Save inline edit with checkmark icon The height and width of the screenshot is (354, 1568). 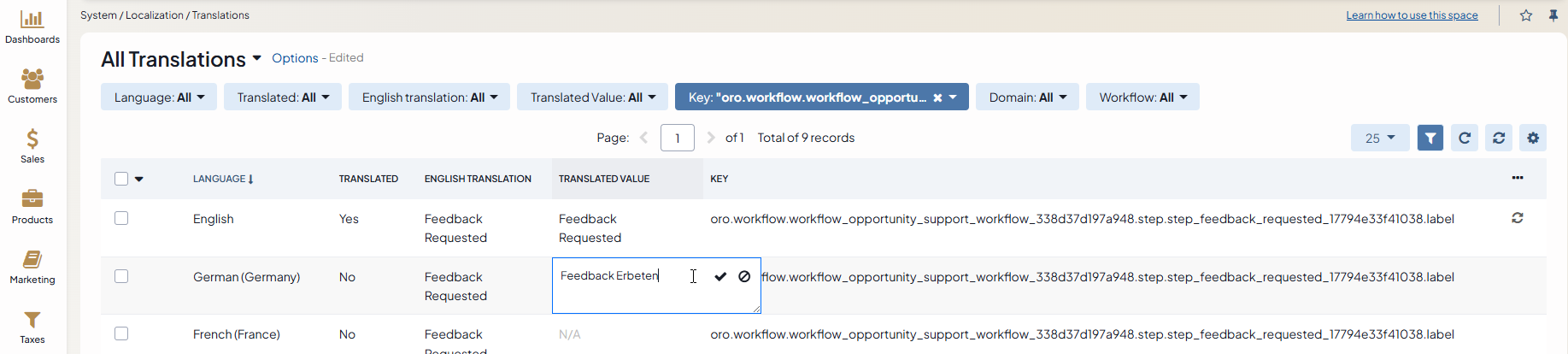point(720,276)
